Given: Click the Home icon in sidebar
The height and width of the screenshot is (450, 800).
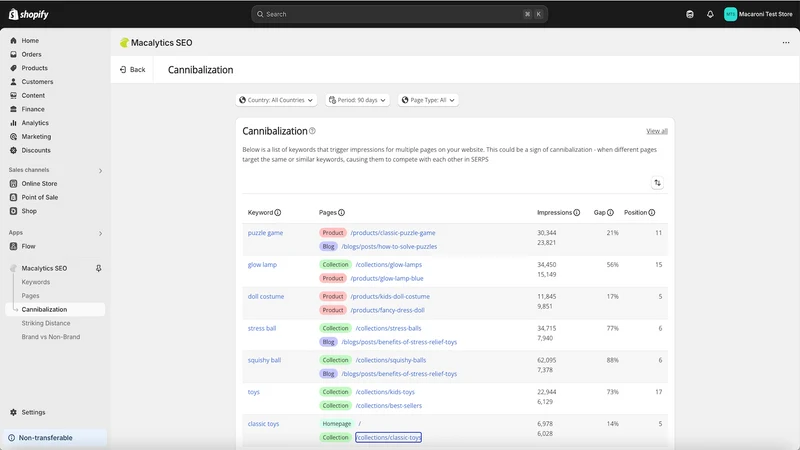Looking at the screenshot, I should click(x=13, y=40).
